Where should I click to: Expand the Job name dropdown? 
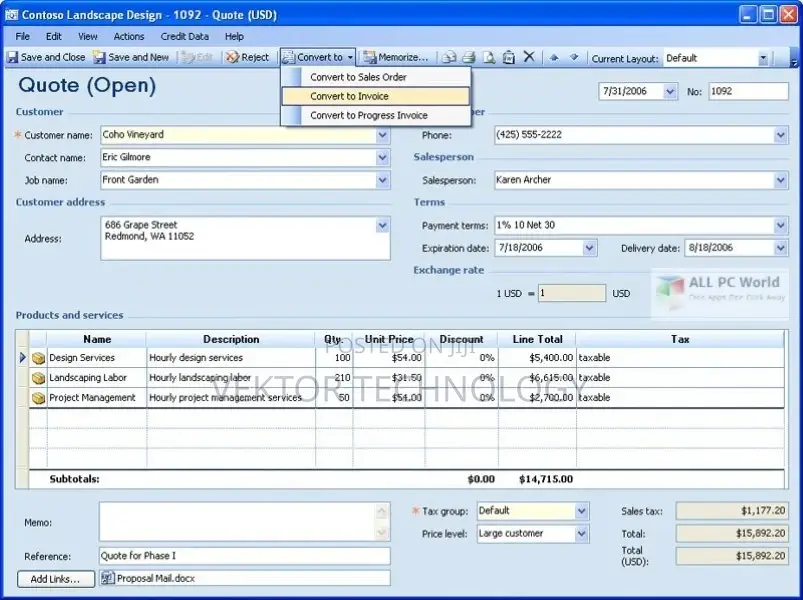(x=383, y=180)
